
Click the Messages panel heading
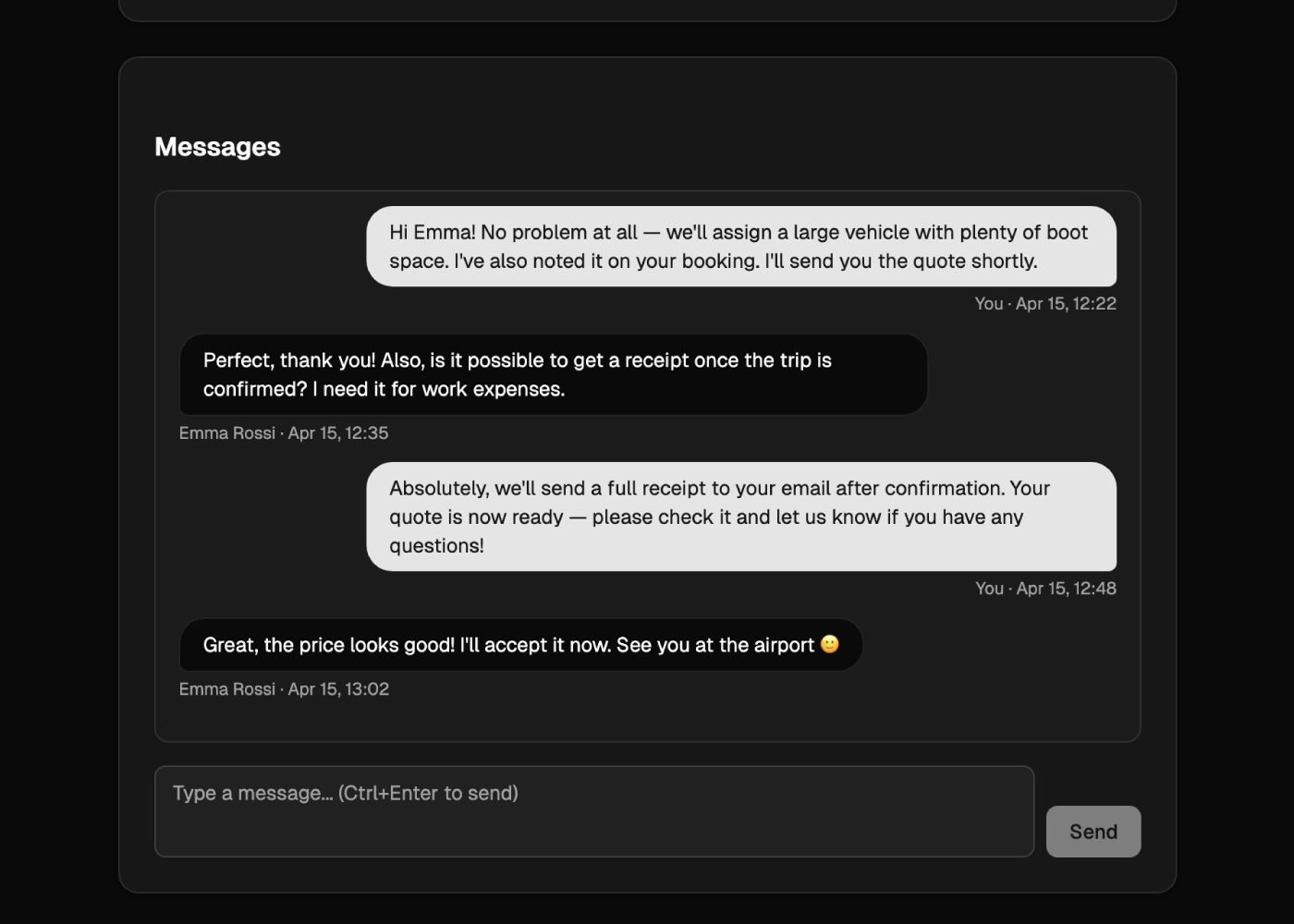tap(217, 146)
